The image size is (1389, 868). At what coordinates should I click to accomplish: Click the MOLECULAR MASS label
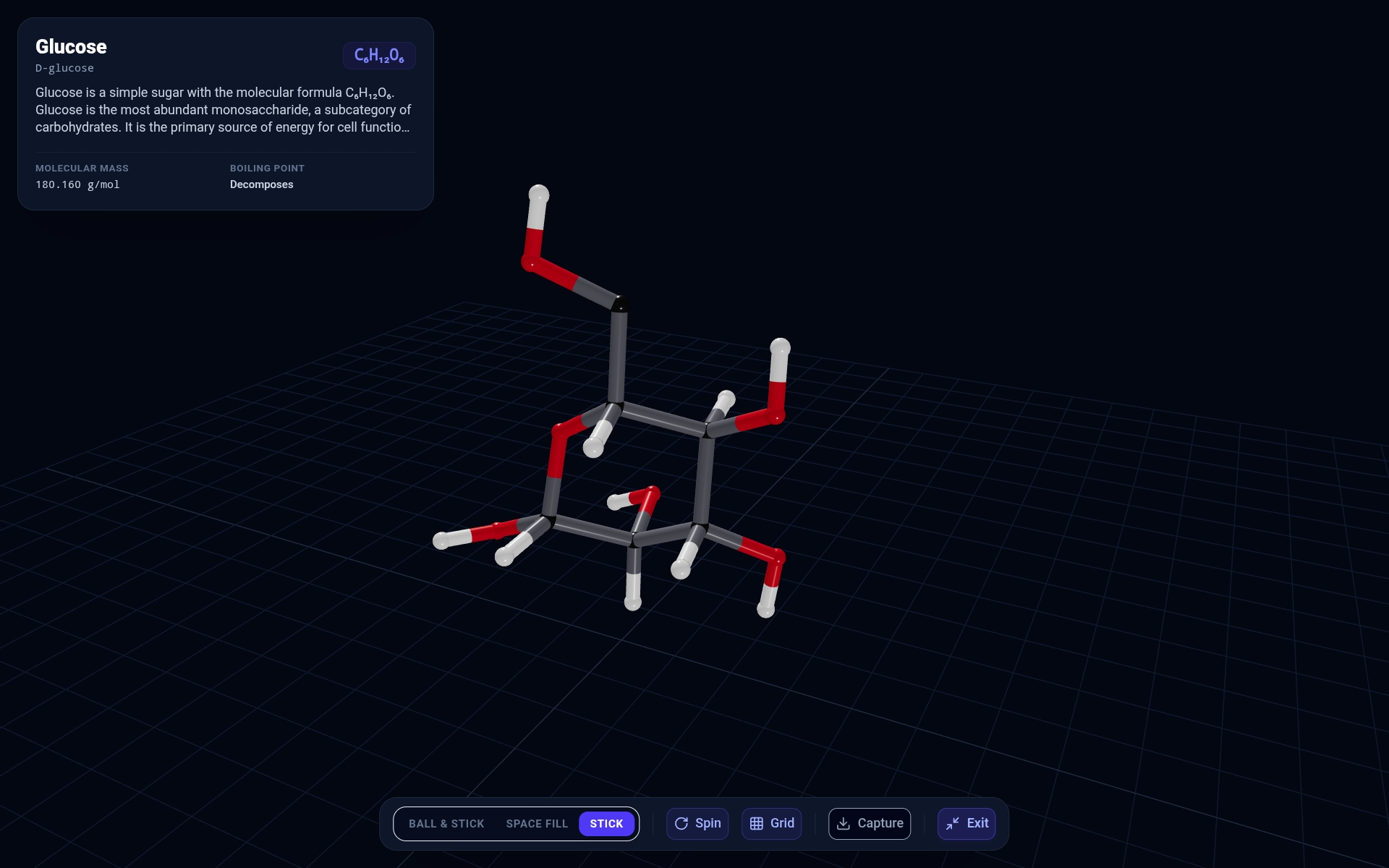(82, 169)
